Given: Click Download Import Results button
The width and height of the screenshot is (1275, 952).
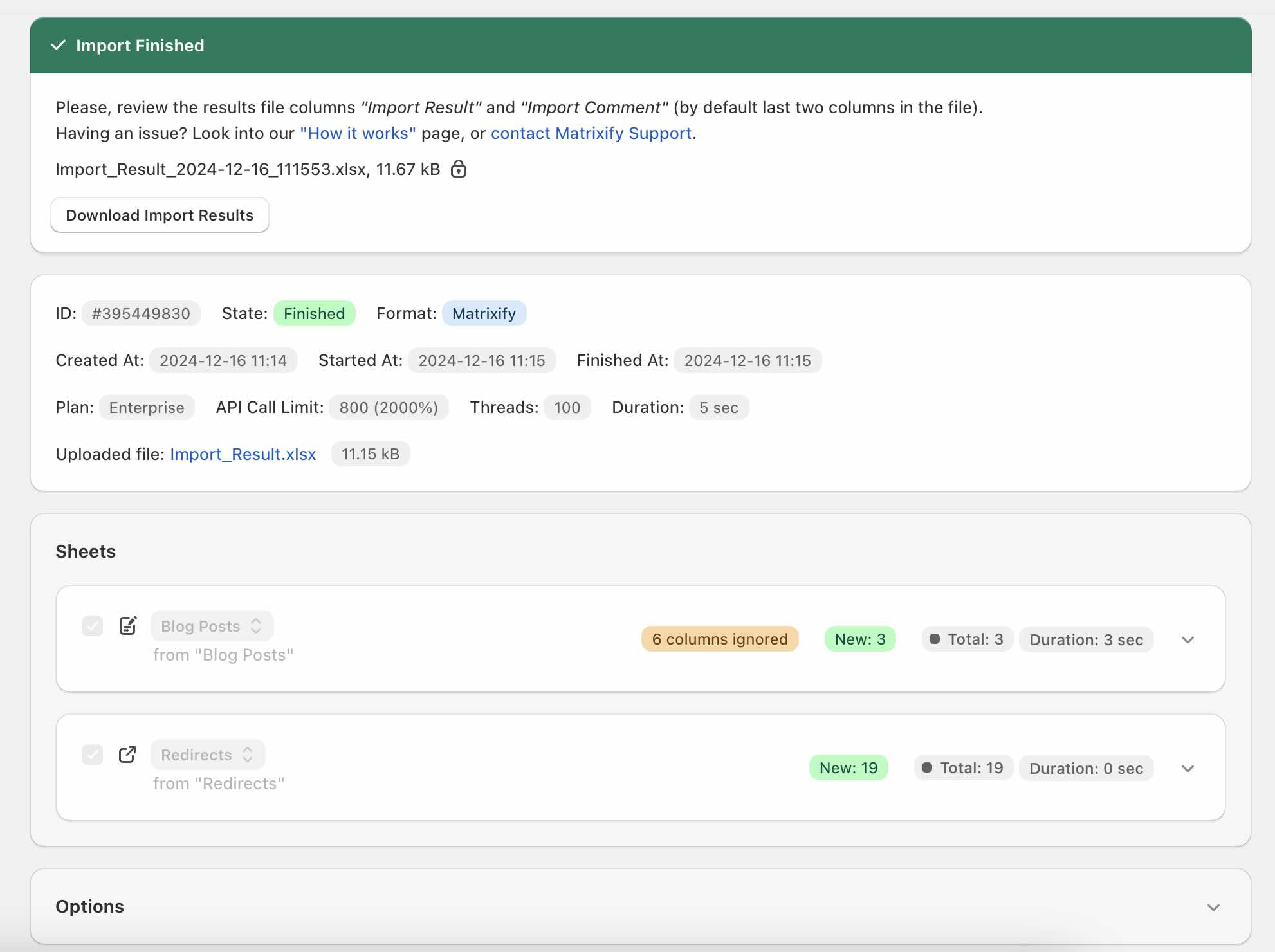Looking at the screenshot, I should point(160,215).
